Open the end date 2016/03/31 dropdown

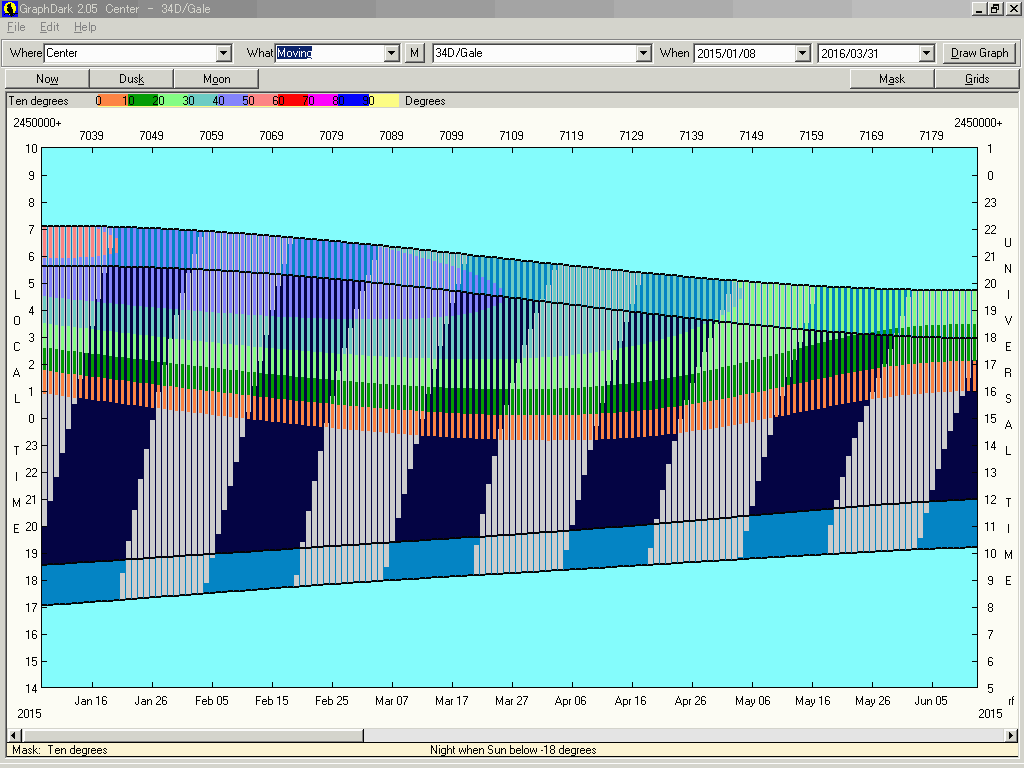[926, 53]
